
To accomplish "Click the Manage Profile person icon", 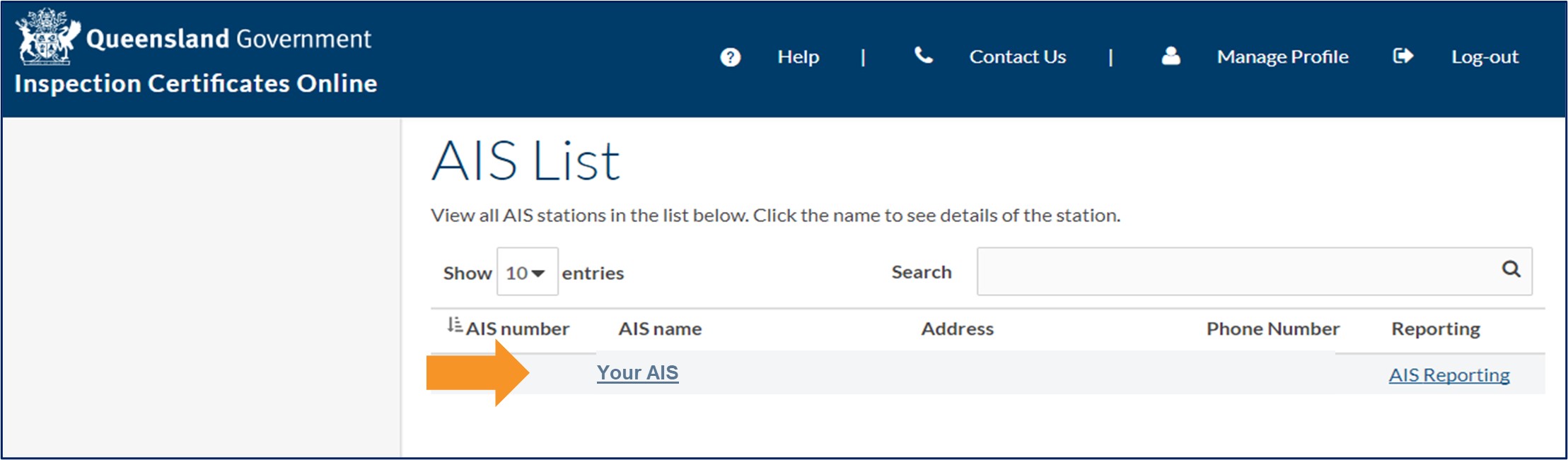I will click(1171, 56).
